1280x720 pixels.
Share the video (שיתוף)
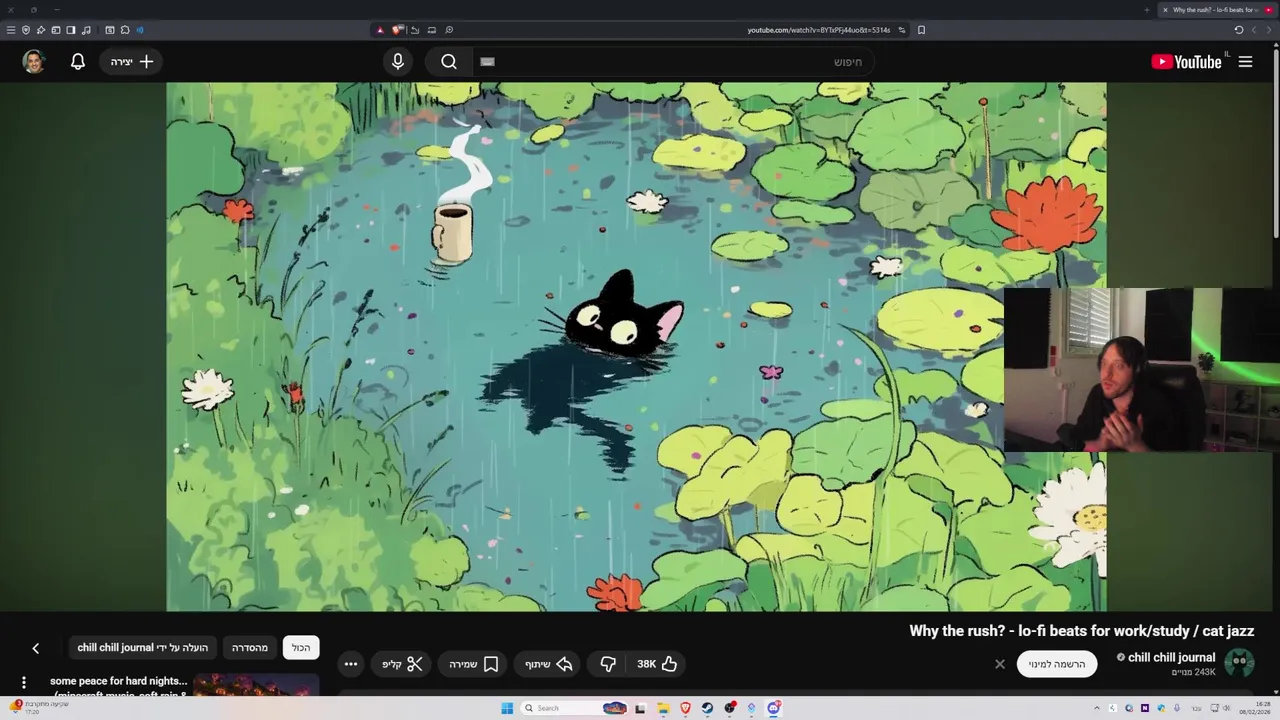tap(549, 664)
